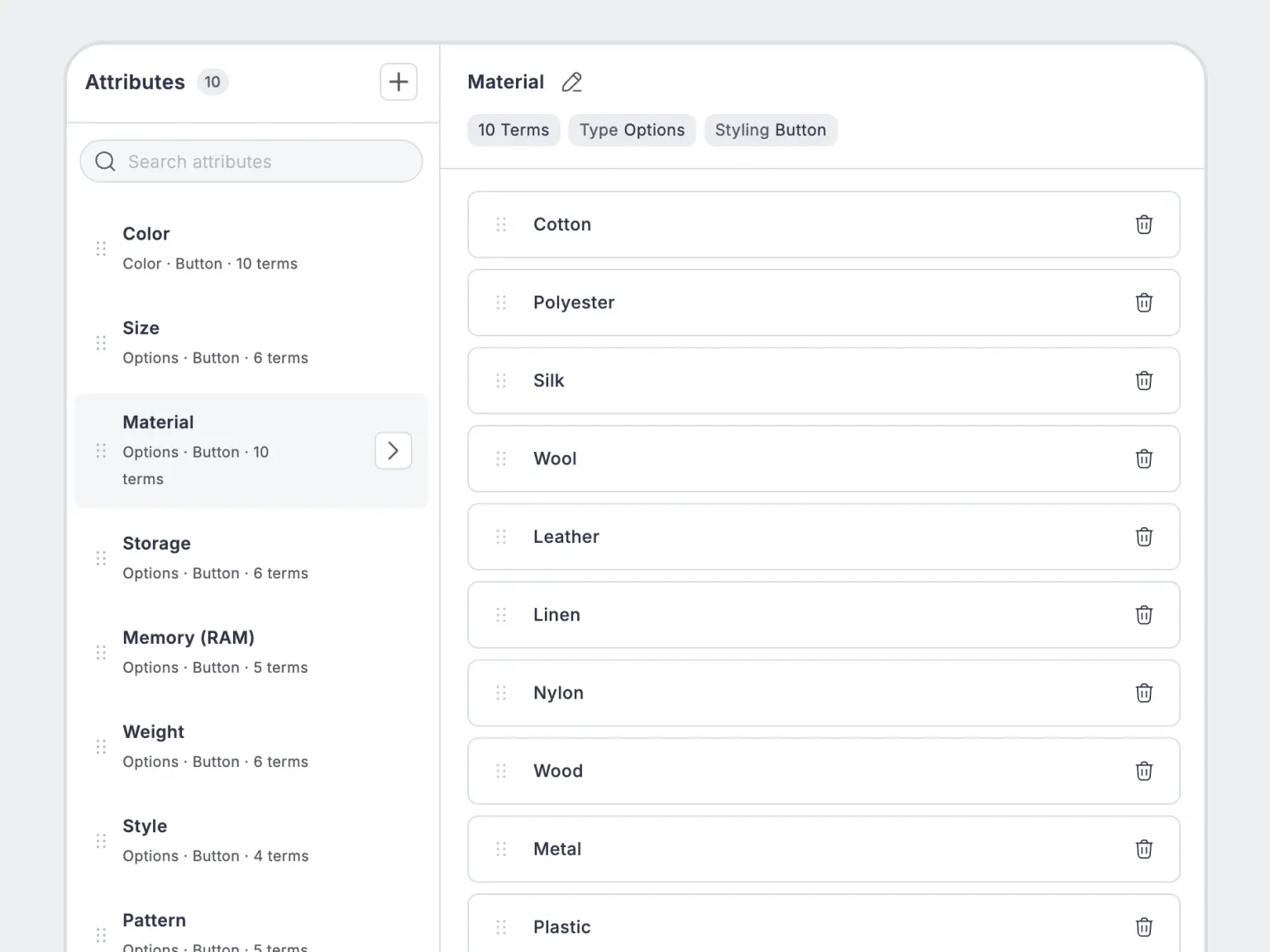
Task: Add a new attribute with the plus button
Action: (399, 82)
